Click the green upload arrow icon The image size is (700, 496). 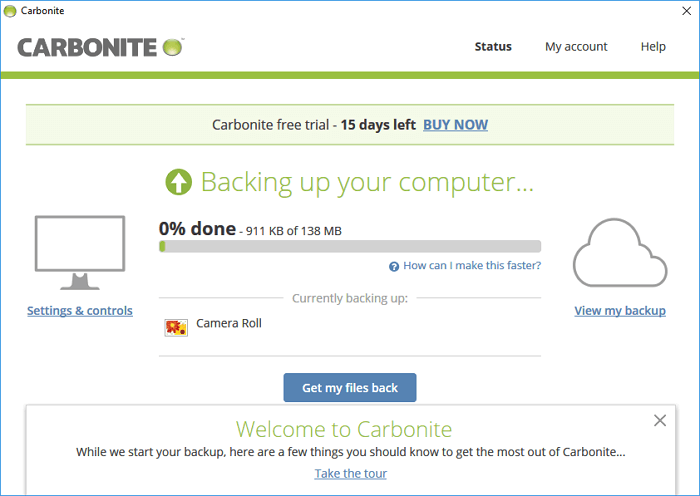[178, 182]
